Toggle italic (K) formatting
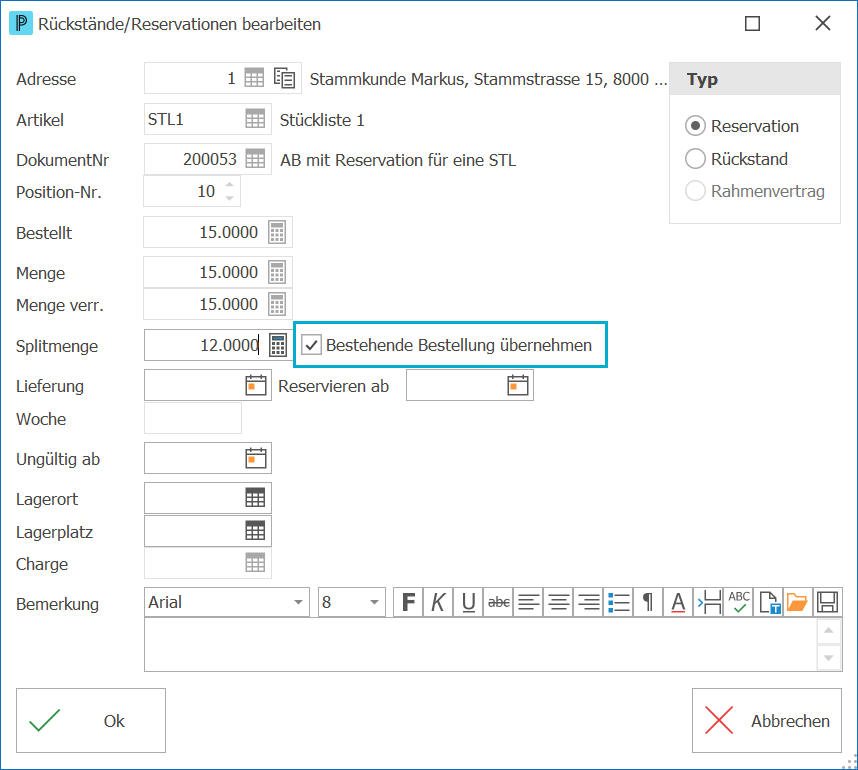The image size is (858, 770). [x=438, y=602]
